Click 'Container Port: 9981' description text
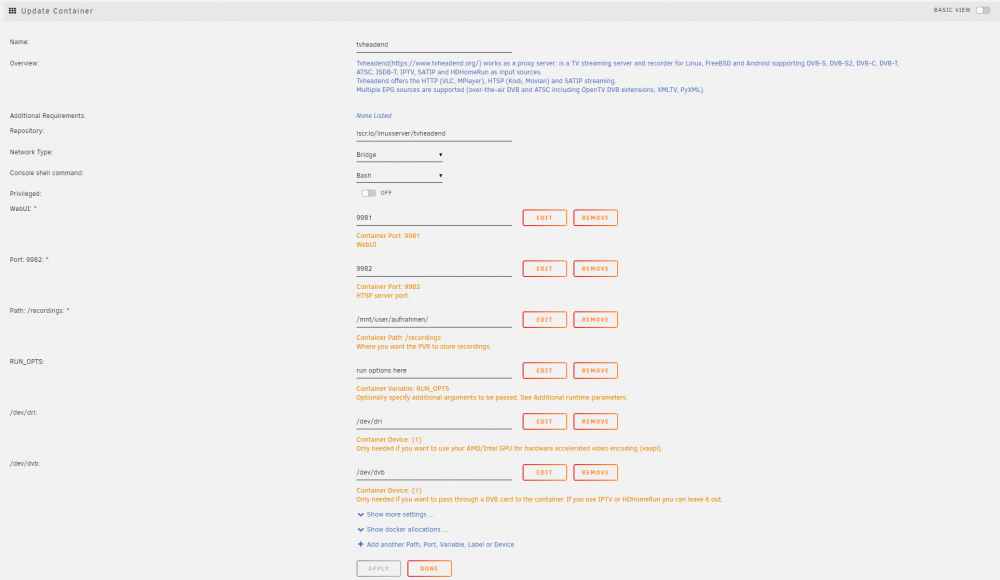This screenshot has width=1000, height=580. (x=388, y=235)
